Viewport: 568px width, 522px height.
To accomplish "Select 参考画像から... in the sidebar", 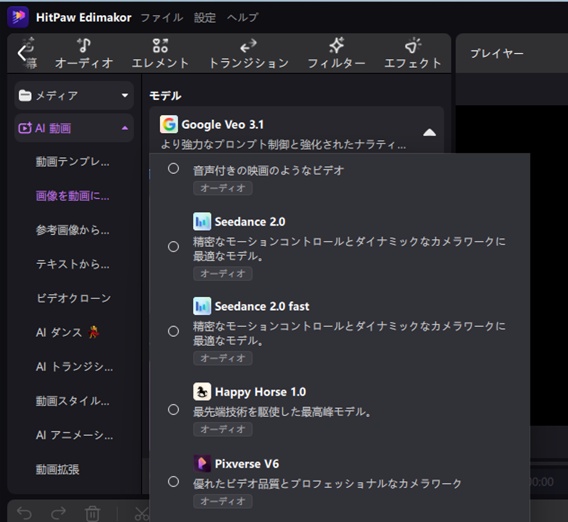I will (x=72, y=230).
